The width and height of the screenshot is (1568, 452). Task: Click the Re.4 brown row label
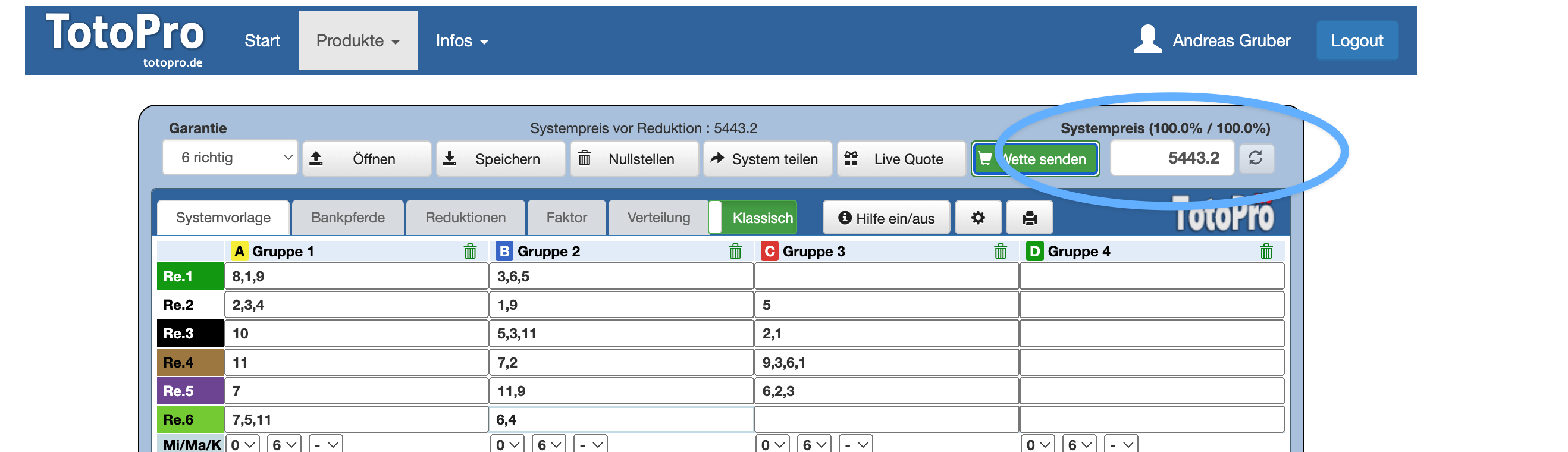pos(190,363)
